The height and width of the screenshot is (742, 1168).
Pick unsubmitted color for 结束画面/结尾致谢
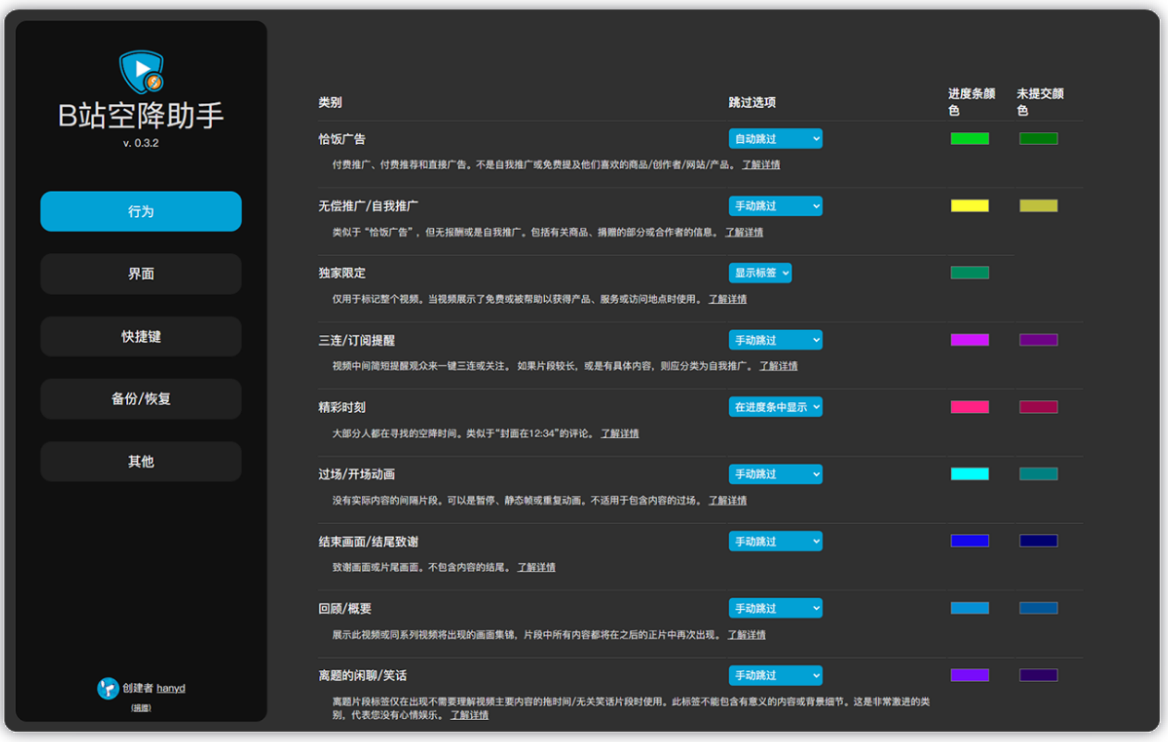point(1038,541)
